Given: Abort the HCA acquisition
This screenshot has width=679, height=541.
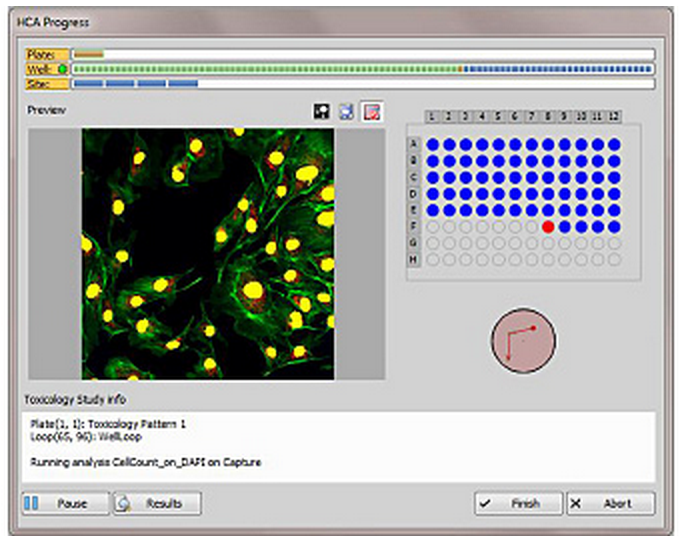Looking at the screenshot, I should [611, 503].
